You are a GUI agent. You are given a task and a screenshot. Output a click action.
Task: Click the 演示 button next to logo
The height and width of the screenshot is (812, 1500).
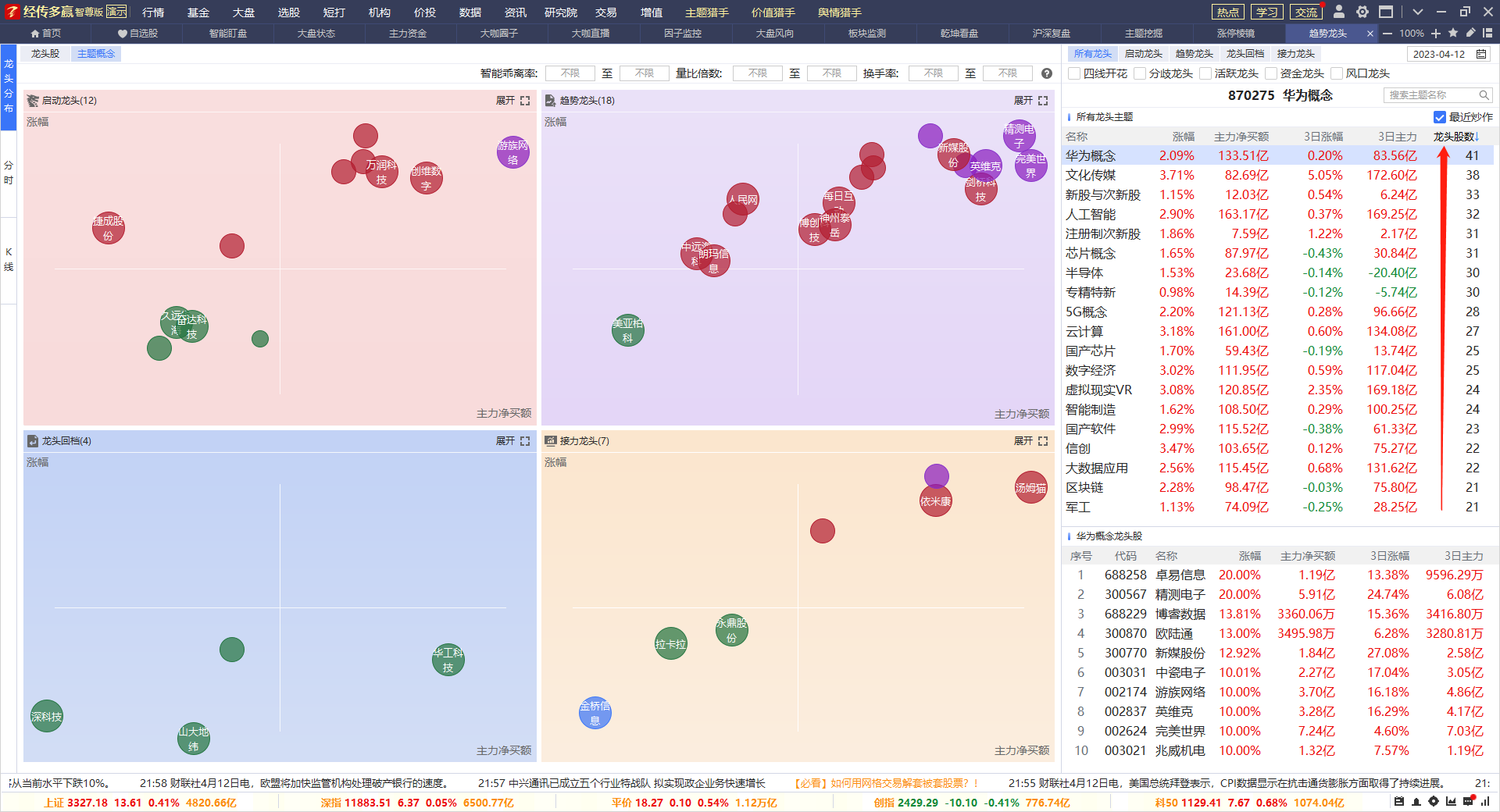tap(116, 12)
